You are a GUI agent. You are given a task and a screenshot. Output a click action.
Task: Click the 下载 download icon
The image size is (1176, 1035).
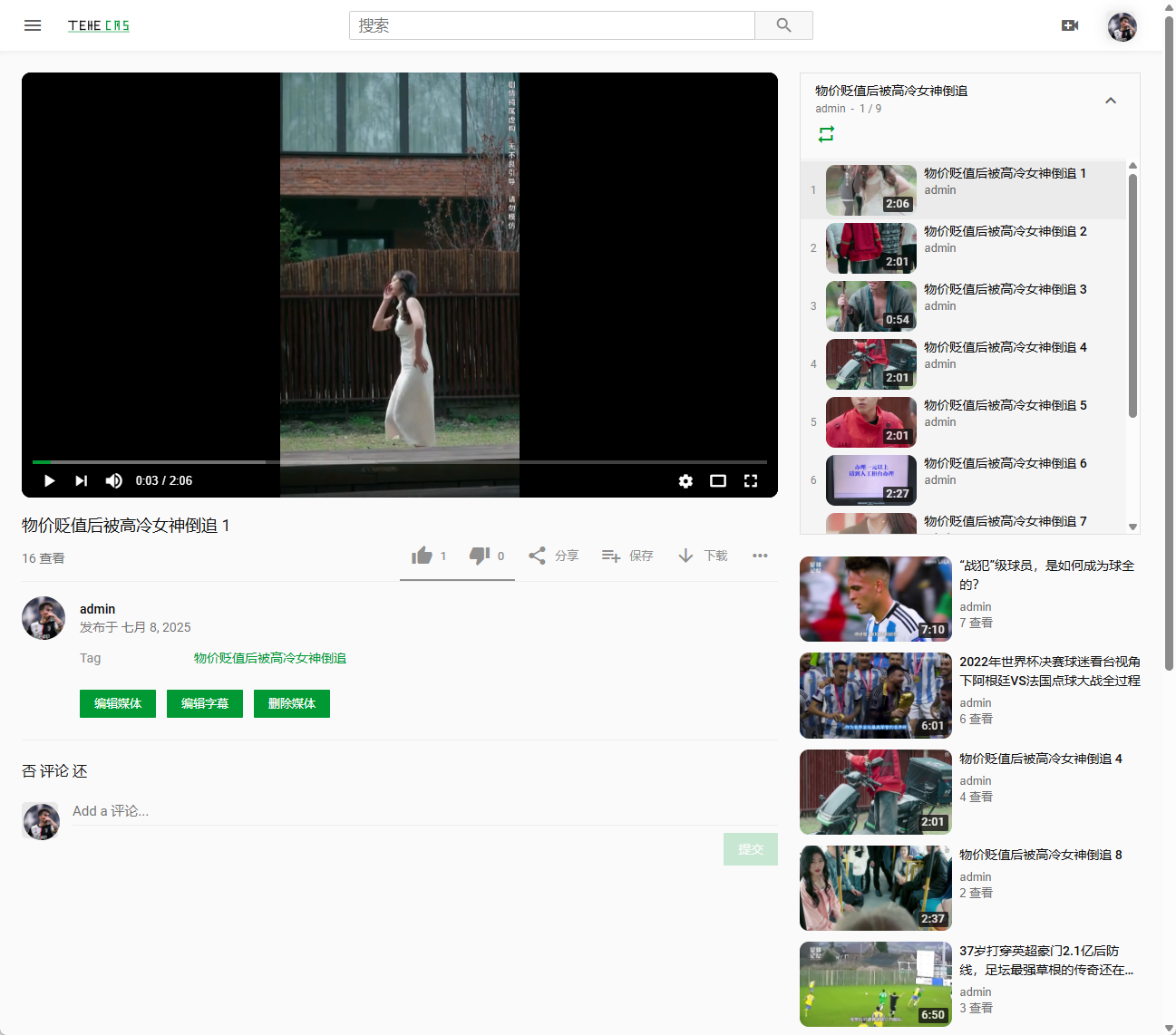coord(685,555)
